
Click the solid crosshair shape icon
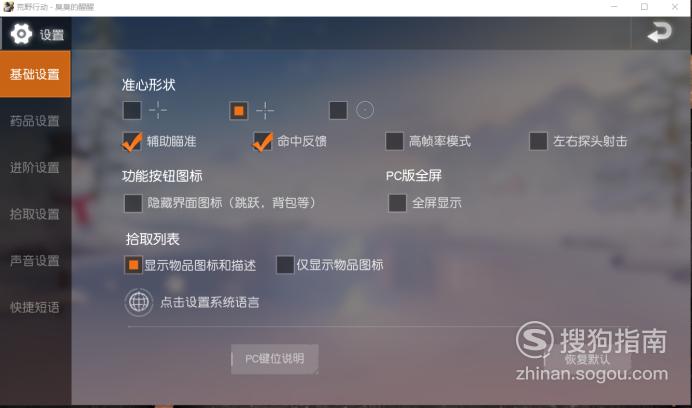point(265,110)
